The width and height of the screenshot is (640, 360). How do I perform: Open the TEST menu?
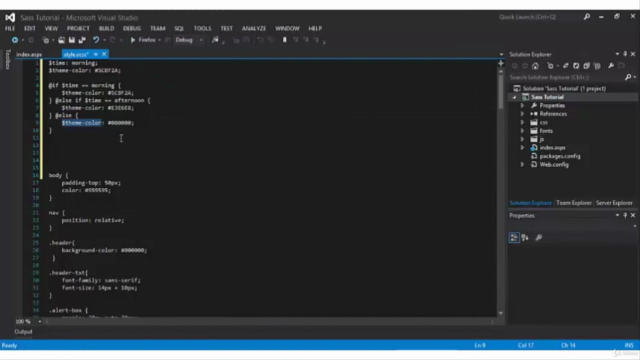[x=227, y=28]
